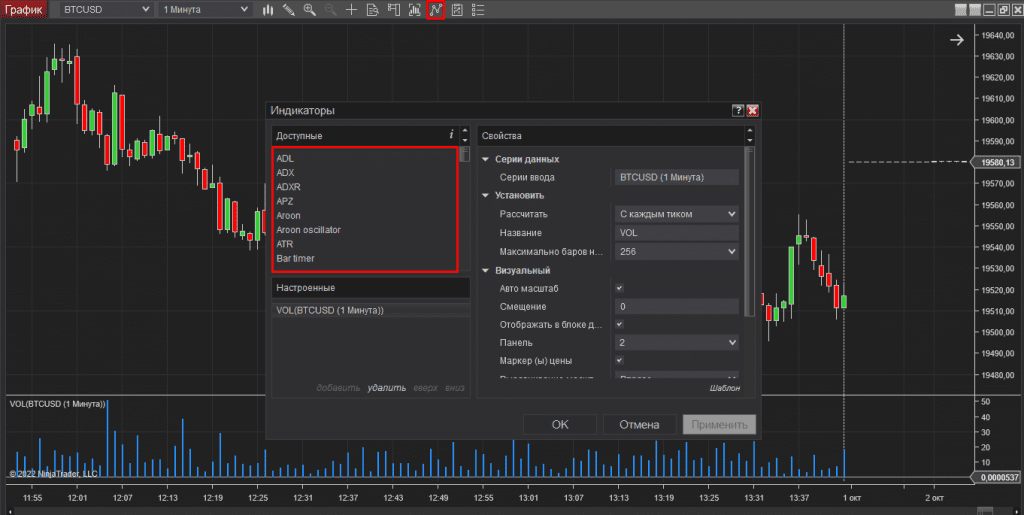
Task: Click the вверх link
Action: tap(425, 388)
